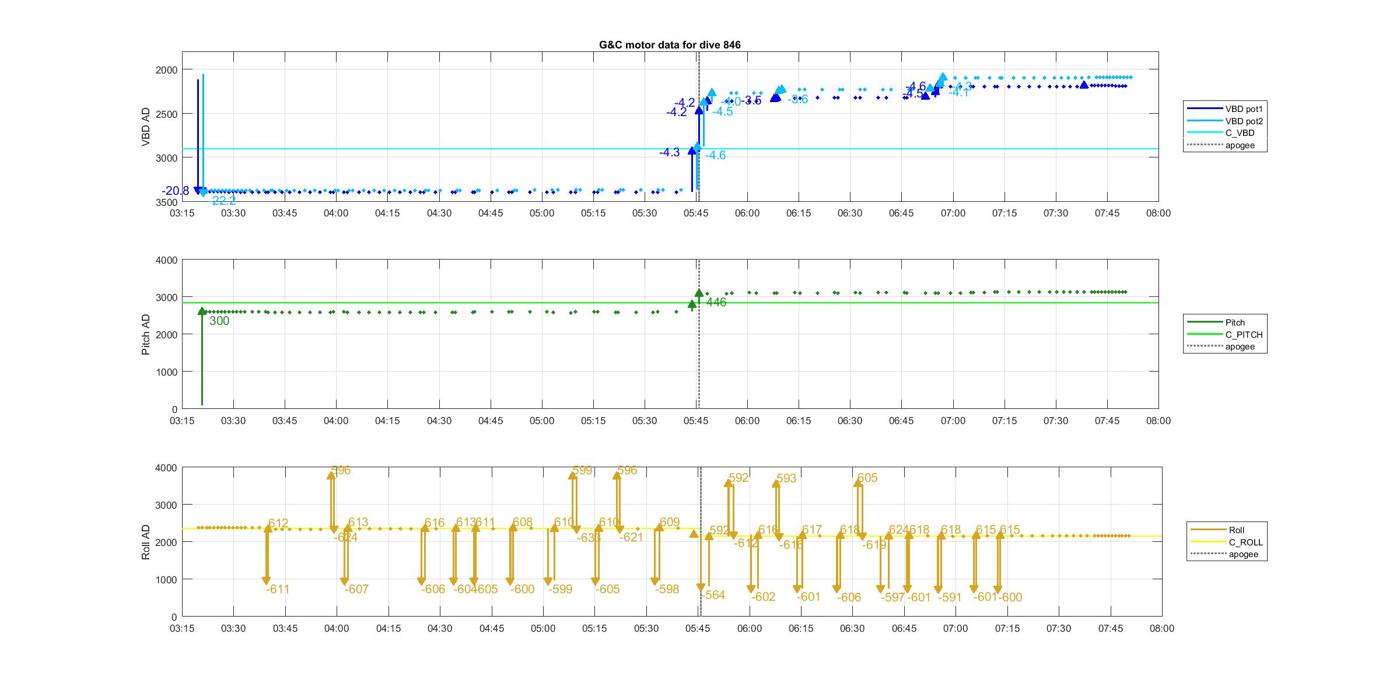Image resolution: width=1400 pixels, height=693 pixels.
Task: Click the '04:00' time tick under the Roll plot
Action: pyautogui.click(x=337, y=628)
